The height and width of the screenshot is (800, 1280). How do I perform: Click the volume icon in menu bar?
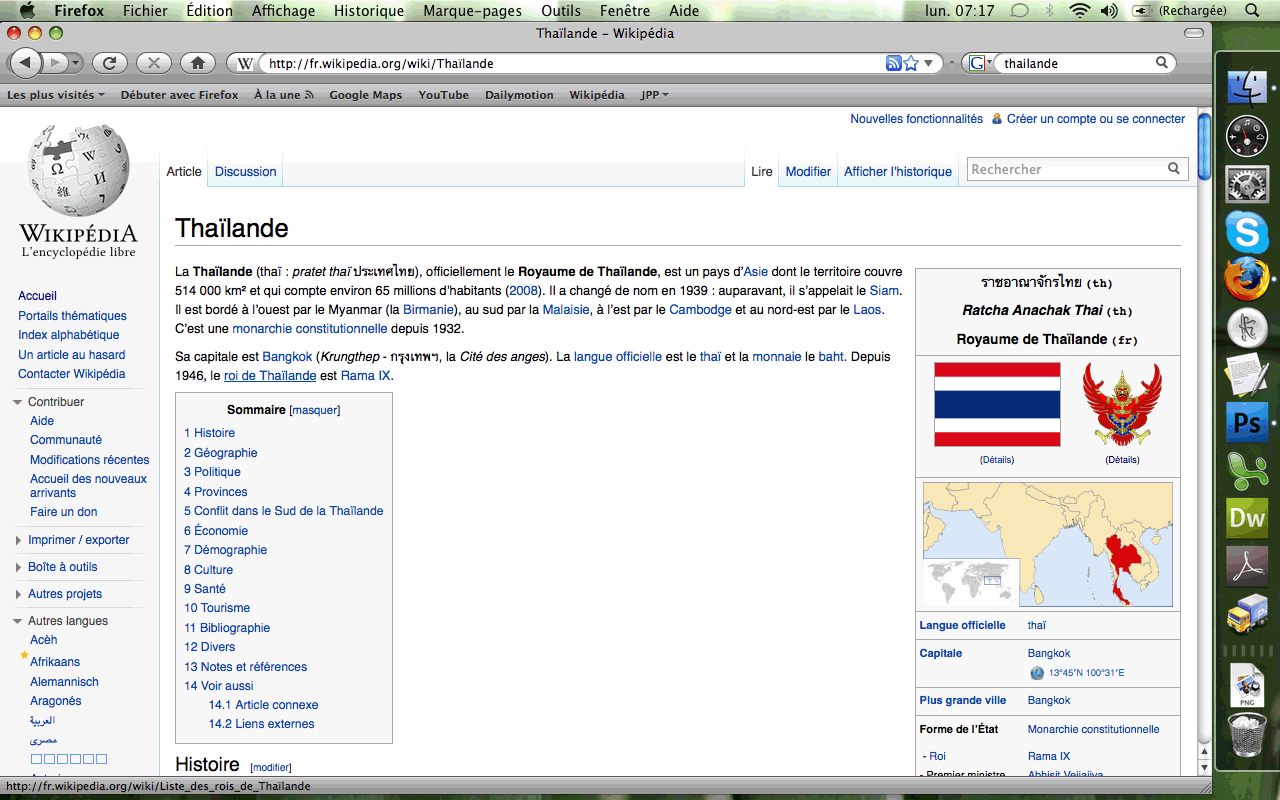(x=1108, y=10)
